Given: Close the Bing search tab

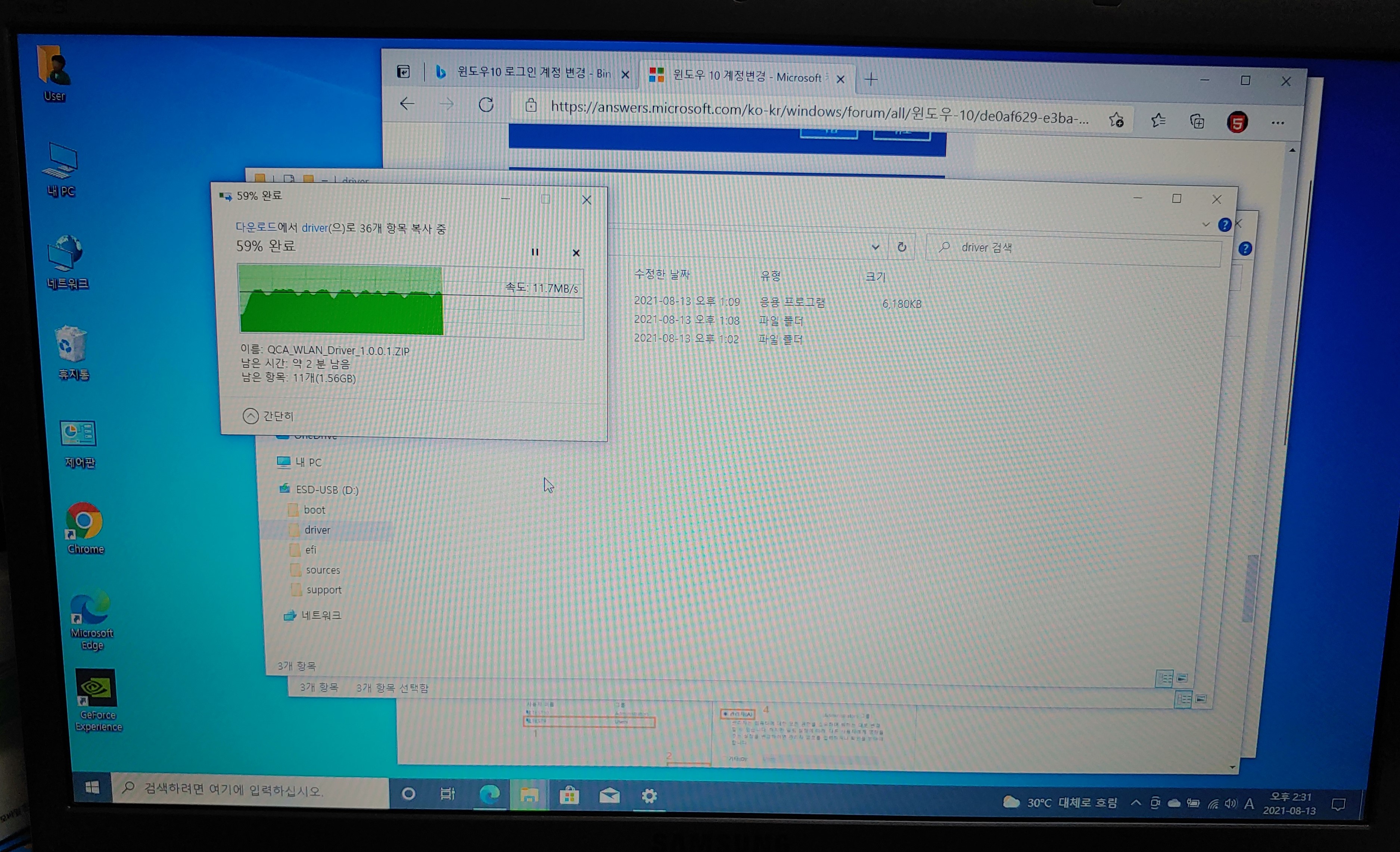Looking at the screenshot, I should [x=625, y=74].
